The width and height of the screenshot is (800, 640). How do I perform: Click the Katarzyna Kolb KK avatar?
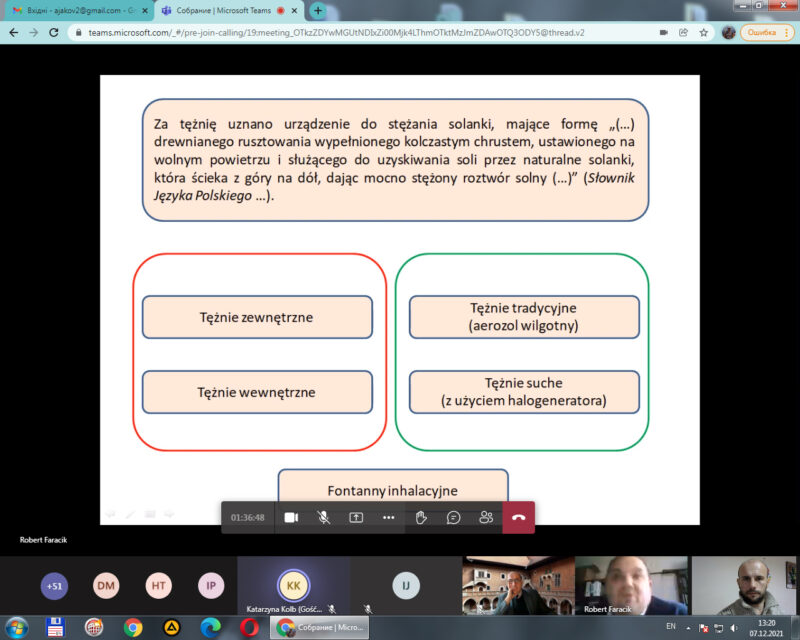pos(293,584)
